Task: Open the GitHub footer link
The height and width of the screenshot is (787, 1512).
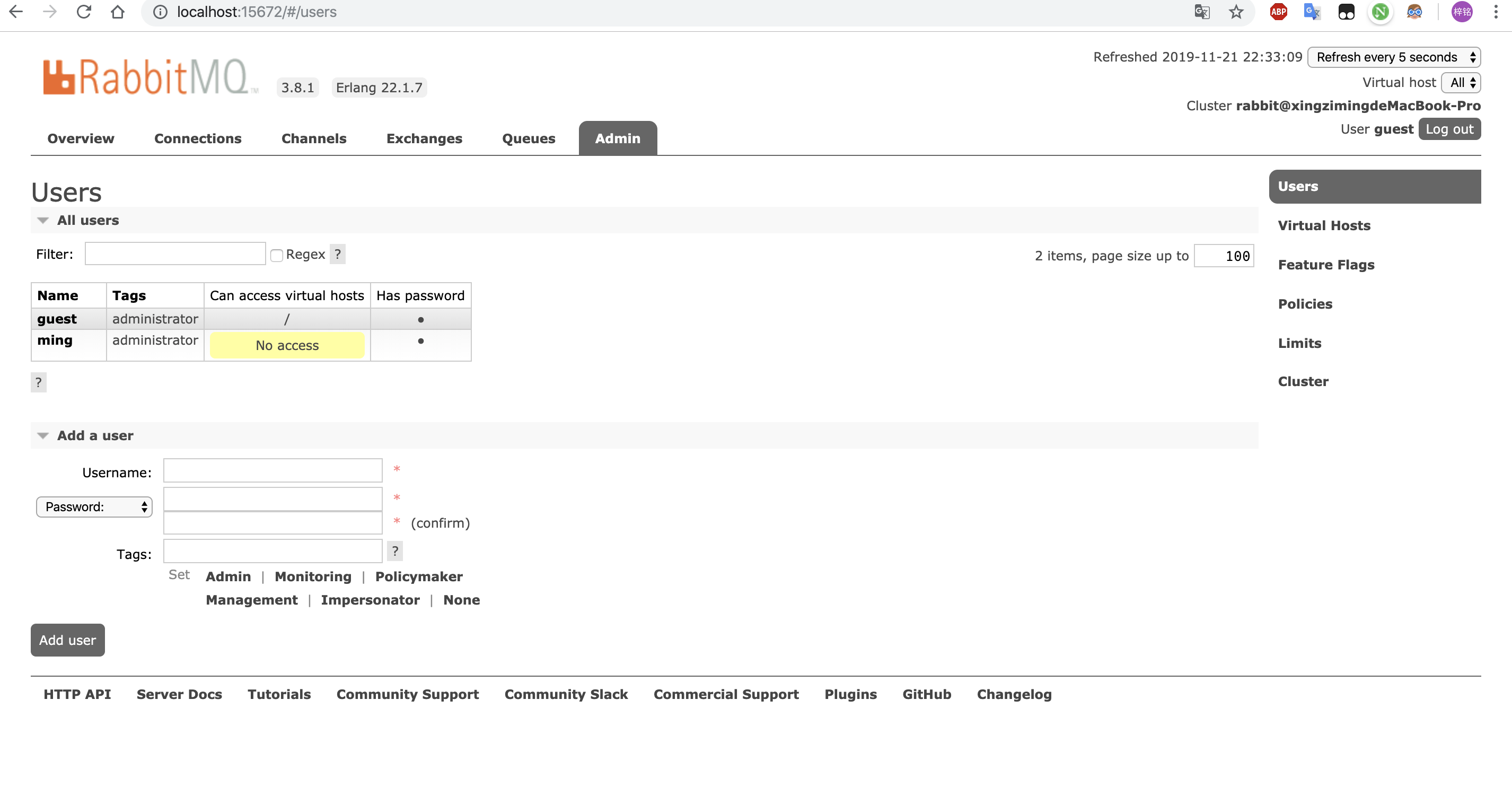Action: pyautogui.click(x=927, y=694)
